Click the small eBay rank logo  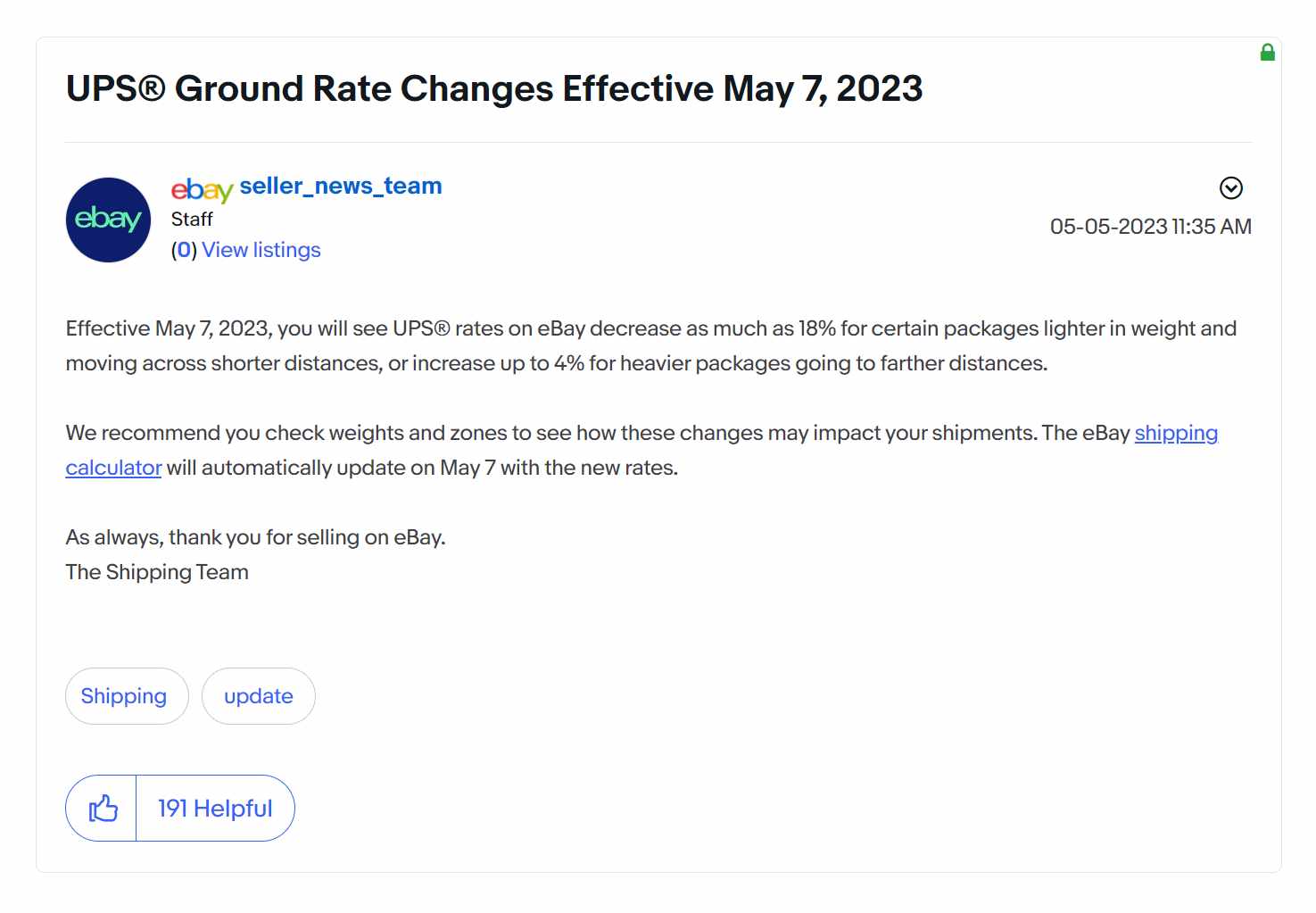click(x=202, y=188)
